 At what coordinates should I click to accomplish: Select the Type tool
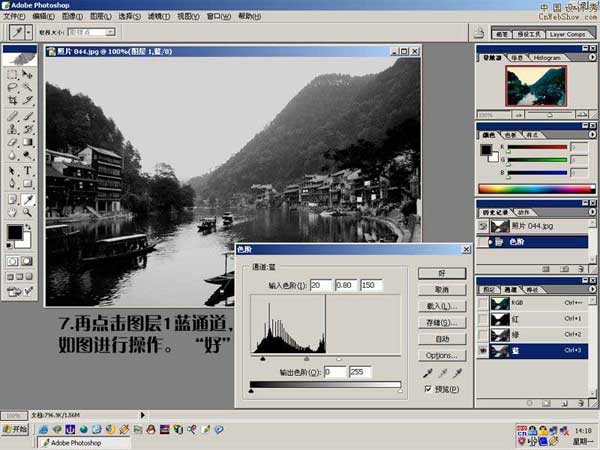pos(27,171)
